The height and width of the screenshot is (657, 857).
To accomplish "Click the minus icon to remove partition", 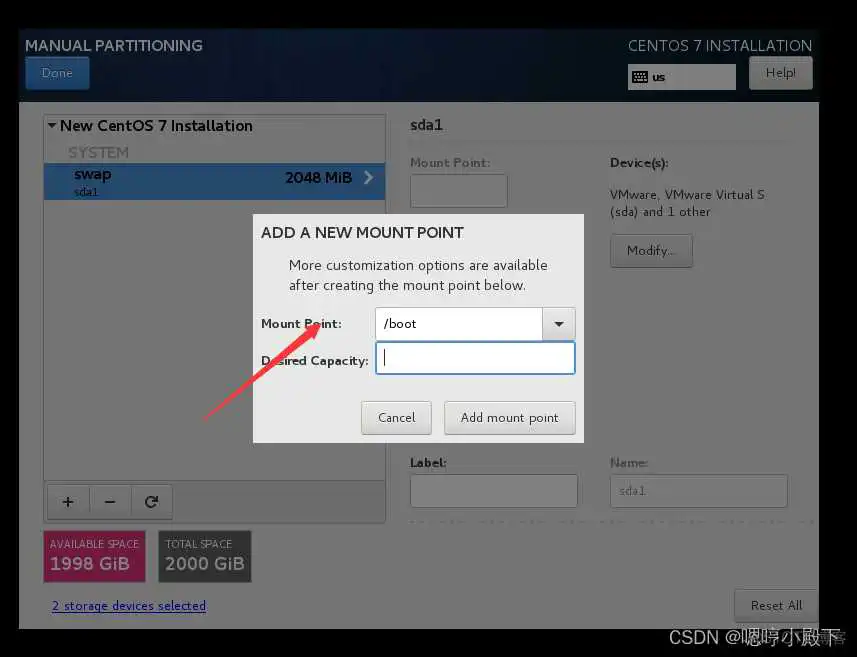I will click(110, 502).
